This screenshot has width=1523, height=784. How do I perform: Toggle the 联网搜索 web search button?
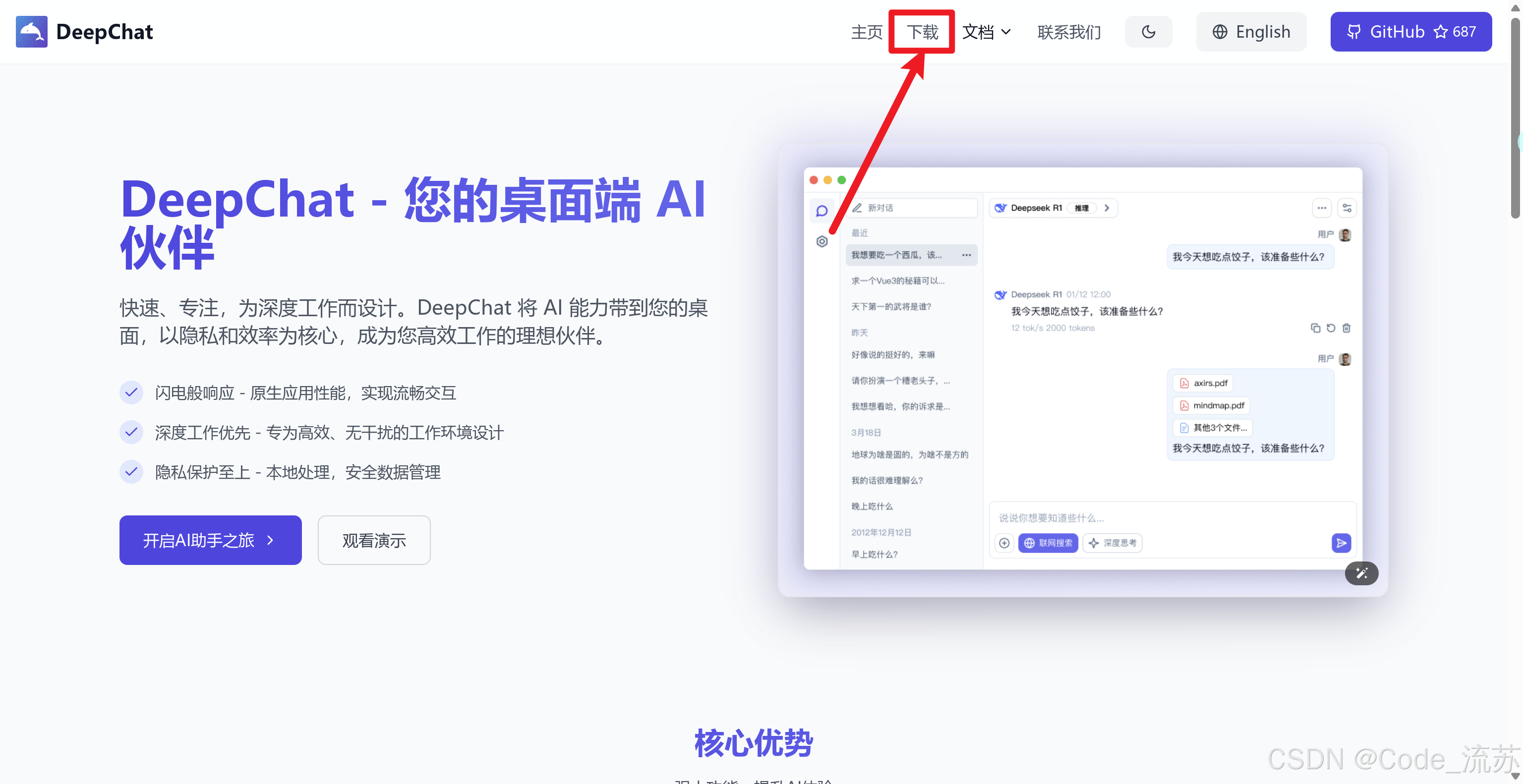pos(1048,542)
